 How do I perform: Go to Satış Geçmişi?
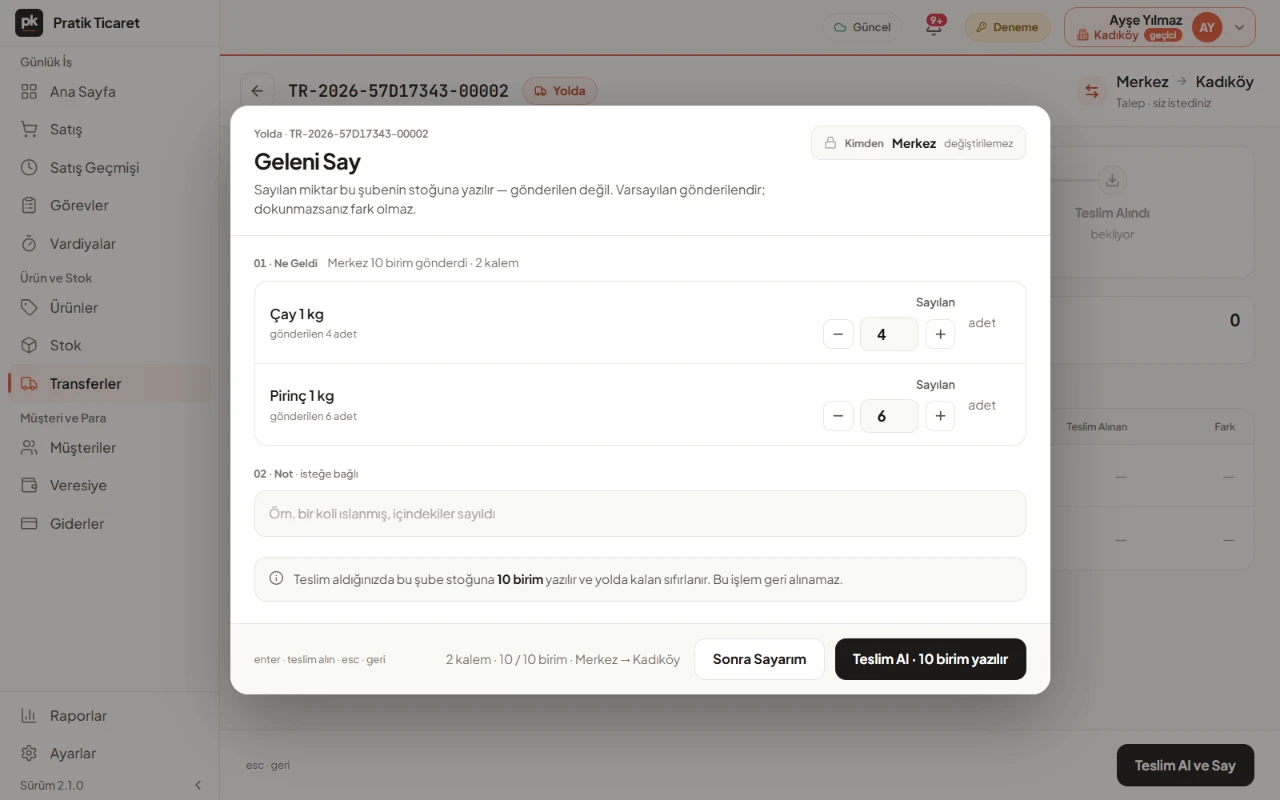(109, 167)
